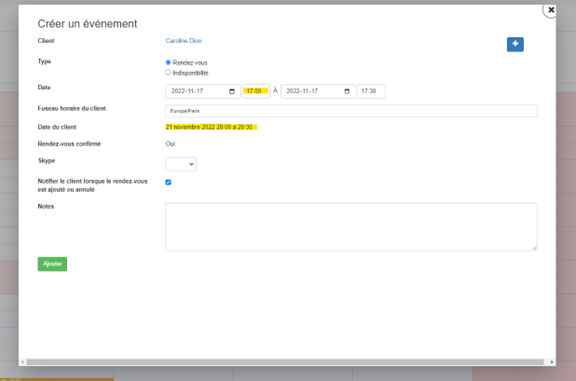Click the Rendez-vous confirmé value Oui
Image resolution: width=576 pixels, height=381 pixels.
coord(170,144)
